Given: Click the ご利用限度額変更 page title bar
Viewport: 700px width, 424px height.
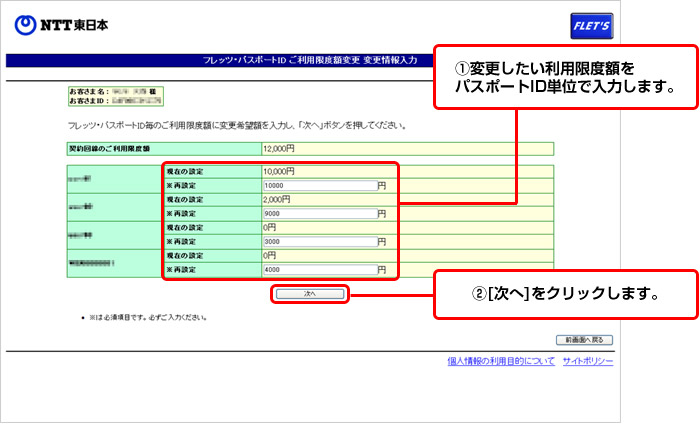Looking at the screenshot, I should pos(310,60).
